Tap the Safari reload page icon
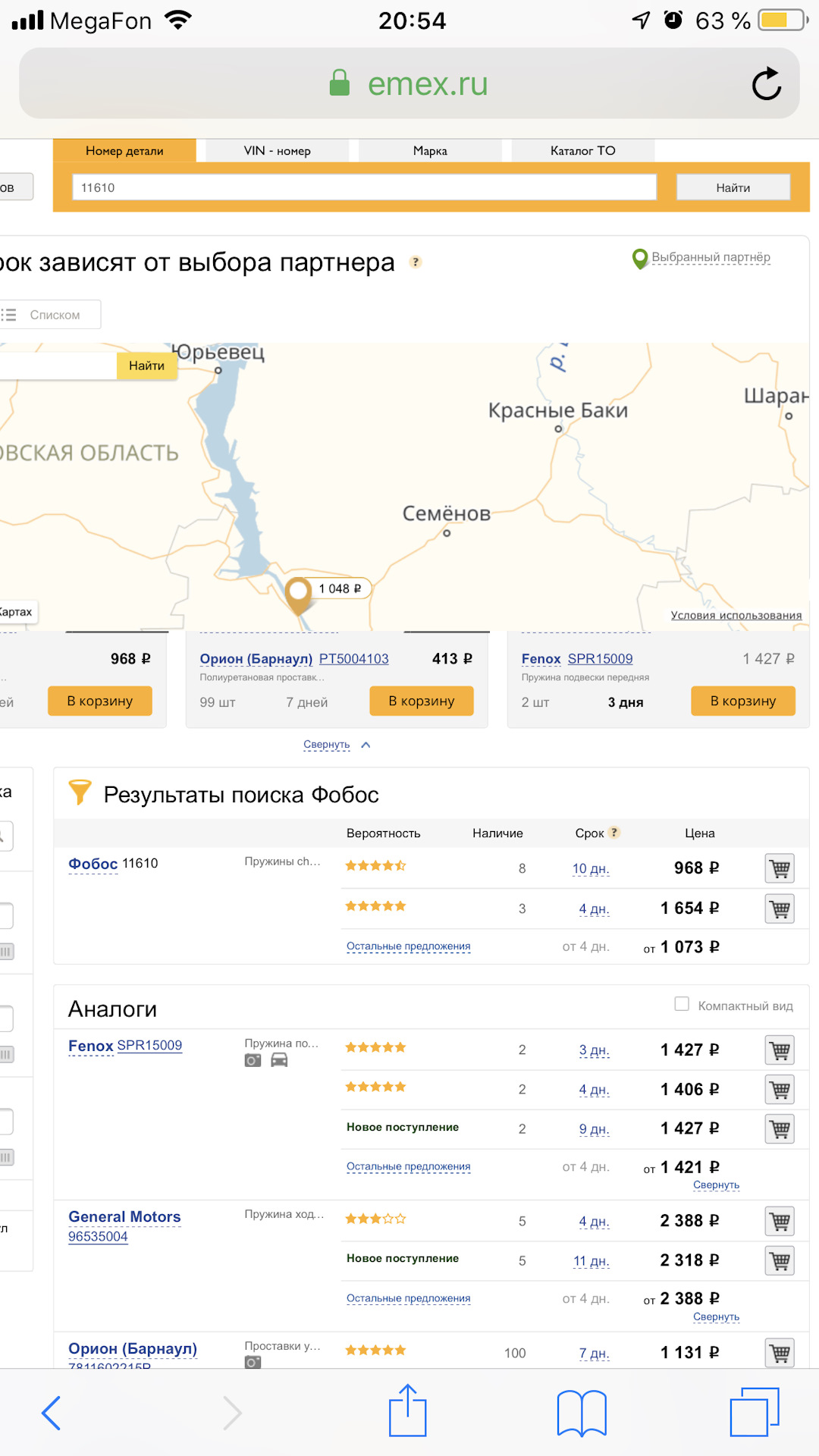 [766, 84]
